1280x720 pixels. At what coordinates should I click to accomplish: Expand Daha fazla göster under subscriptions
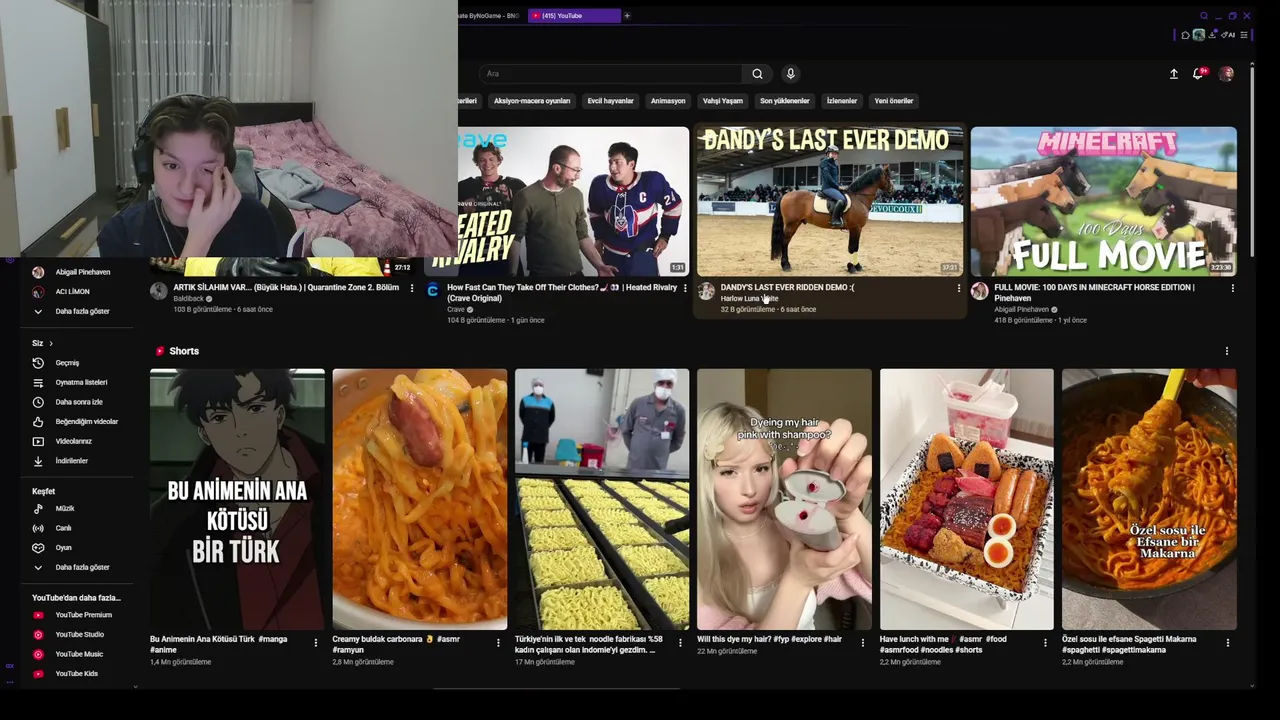coord(76,311)
